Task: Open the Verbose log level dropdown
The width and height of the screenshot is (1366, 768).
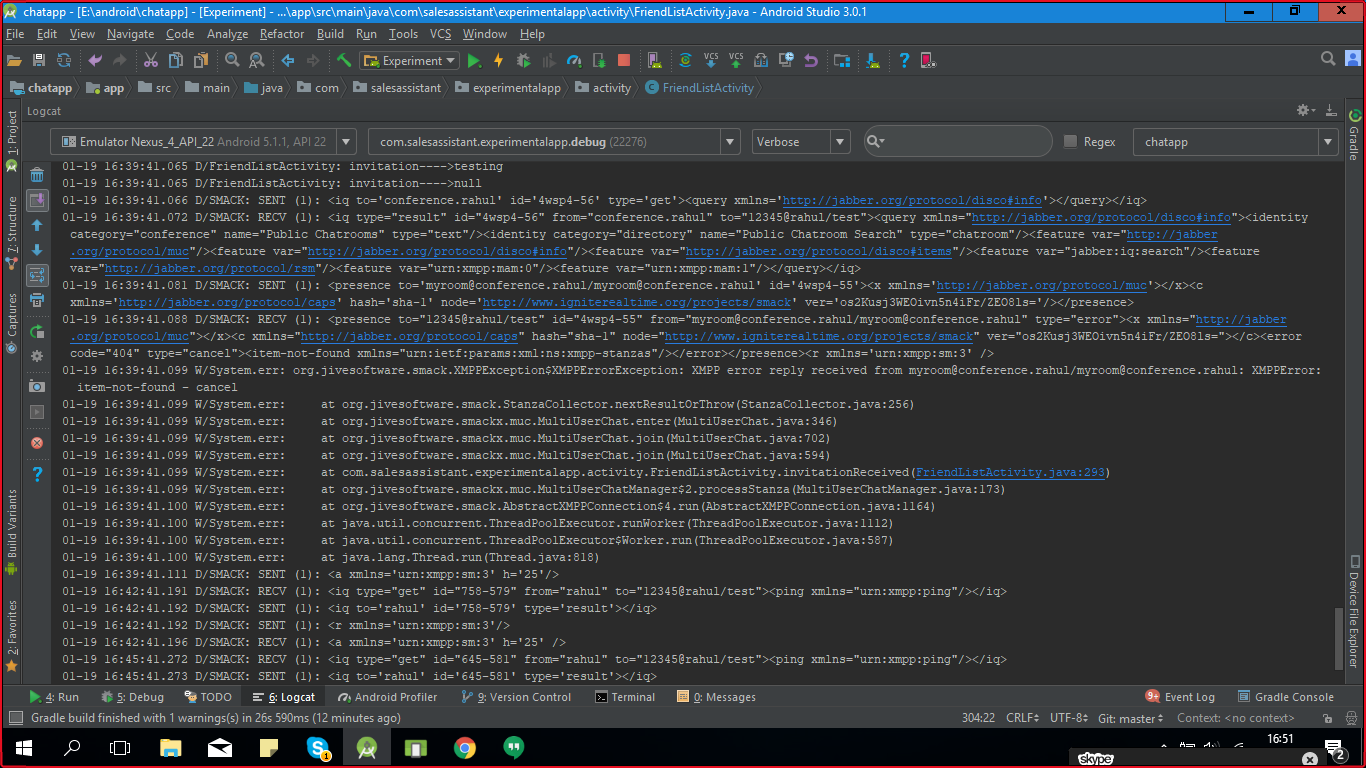Action: (x=840, y=142)
